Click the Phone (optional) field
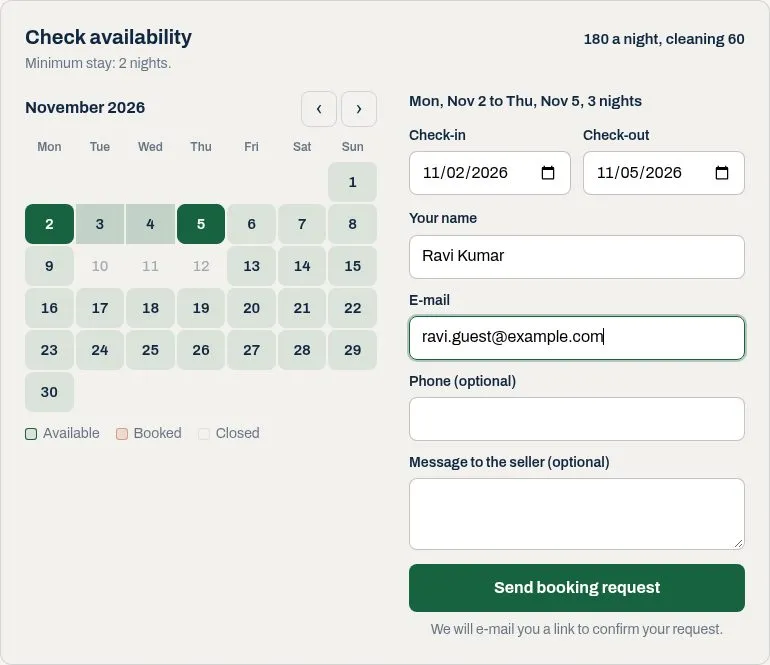 tap(577, 419)
